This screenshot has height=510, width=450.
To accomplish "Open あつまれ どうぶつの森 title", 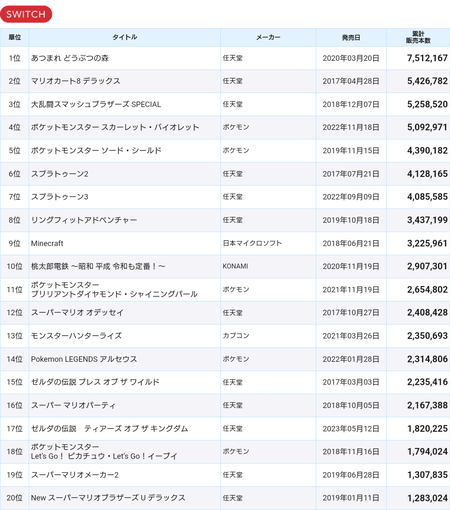I will pyautogui.click(x=70, y=58).
